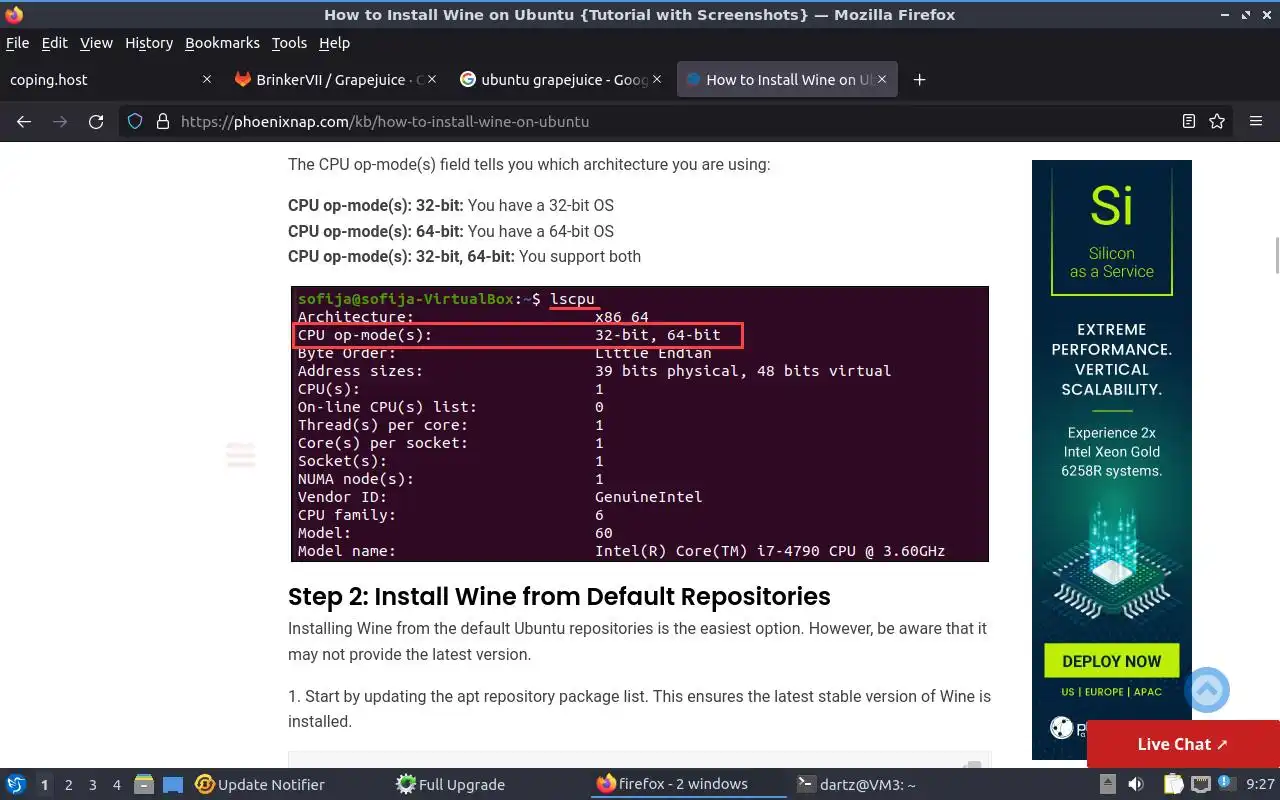Viewport: 1280px width, 800px height.
Task: Open the File menu
Action: 17,43
